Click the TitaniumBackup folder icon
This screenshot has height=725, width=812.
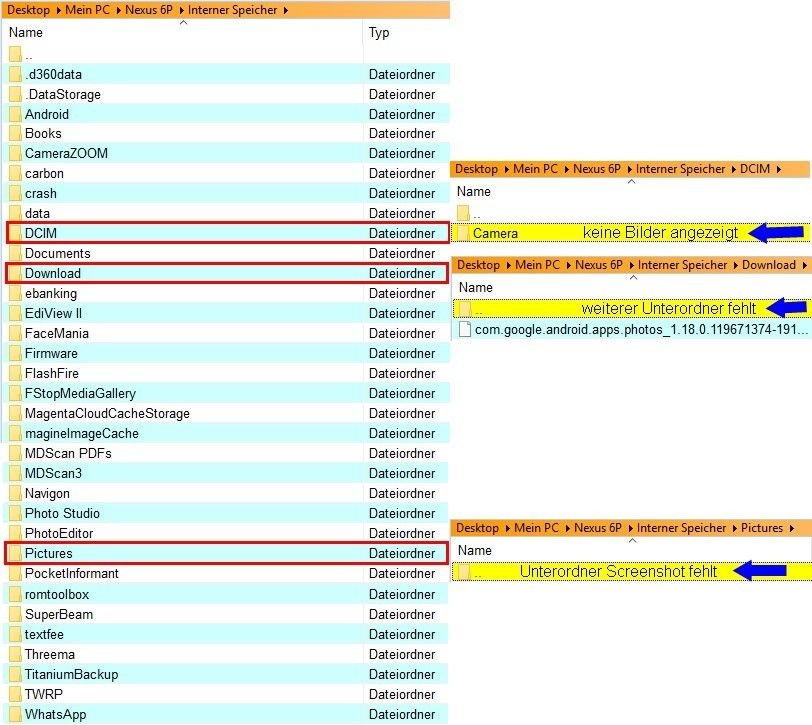click(x=15, y=674)
